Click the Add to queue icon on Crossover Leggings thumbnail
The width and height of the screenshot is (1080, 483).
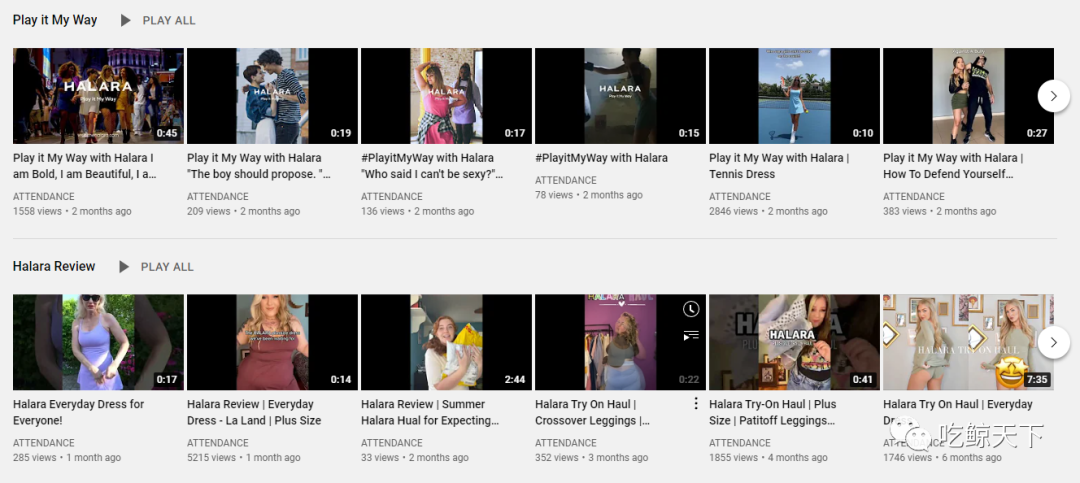click(691, 336)
